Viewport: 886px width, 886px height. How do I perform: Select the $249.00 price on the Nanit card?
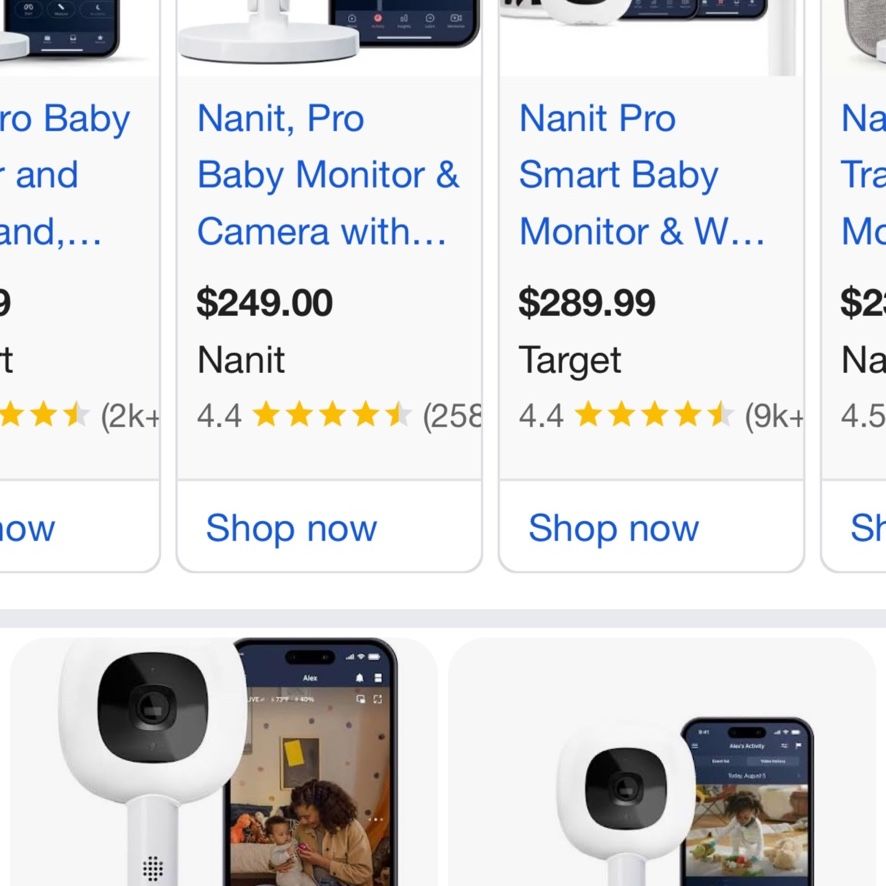pyautogui.click(x=264, y=303)
